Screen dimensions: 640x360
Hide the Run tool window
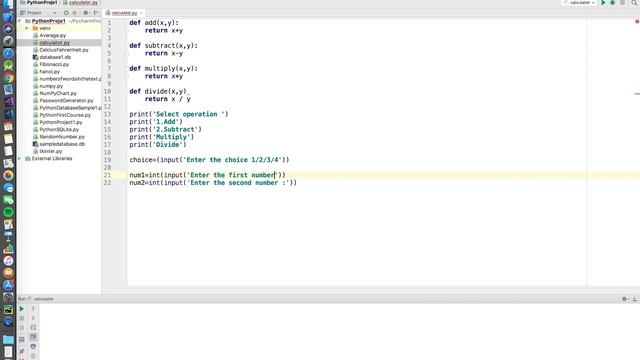coord(635,299)
